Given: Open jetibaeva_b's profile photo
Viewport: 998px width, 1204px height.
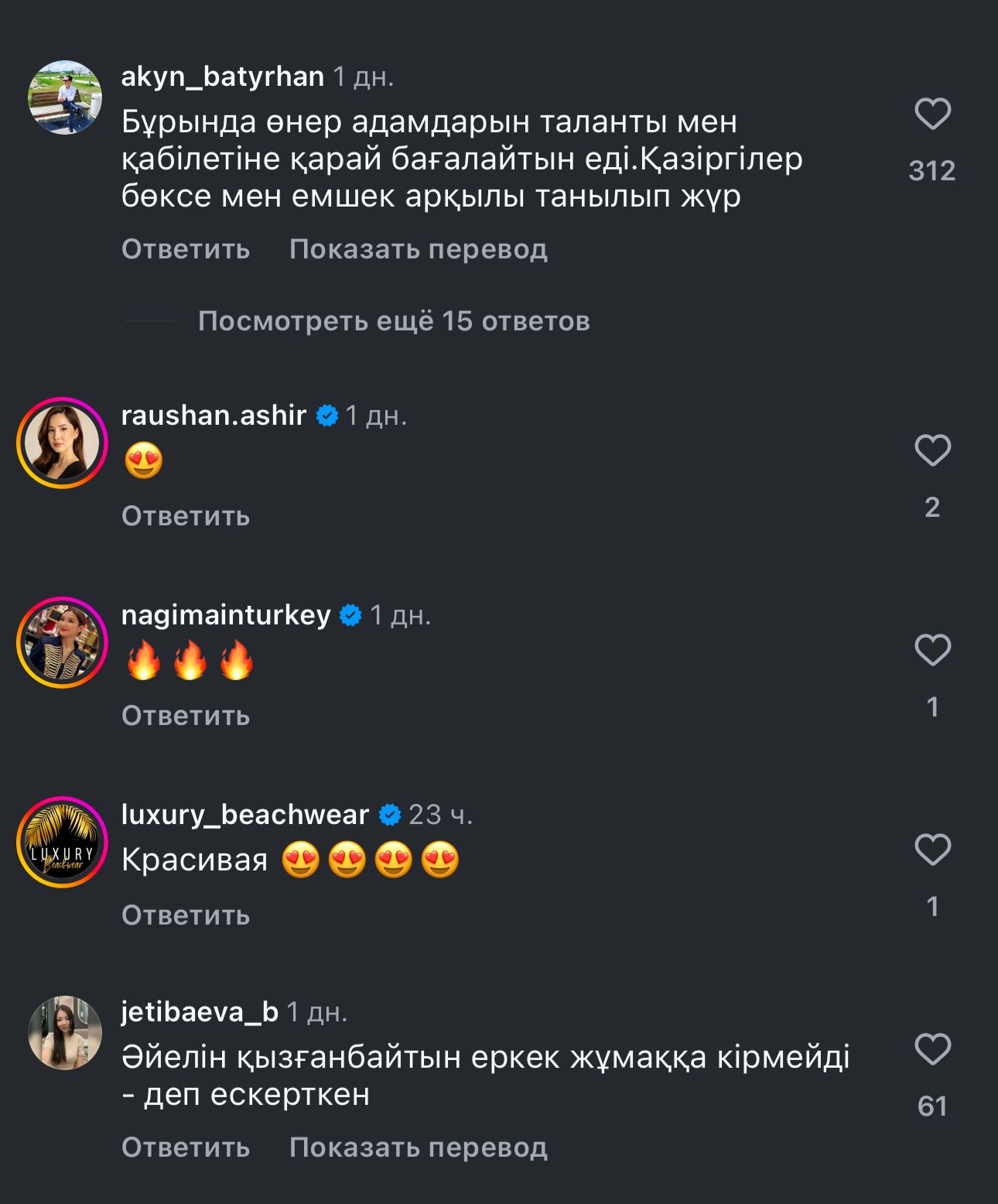Looking at the screenshot, I should pos(65,1033).
